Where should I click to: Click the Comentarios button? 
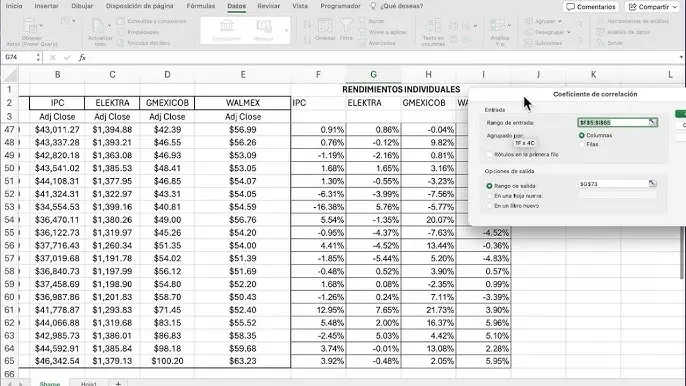pos(591,7)
